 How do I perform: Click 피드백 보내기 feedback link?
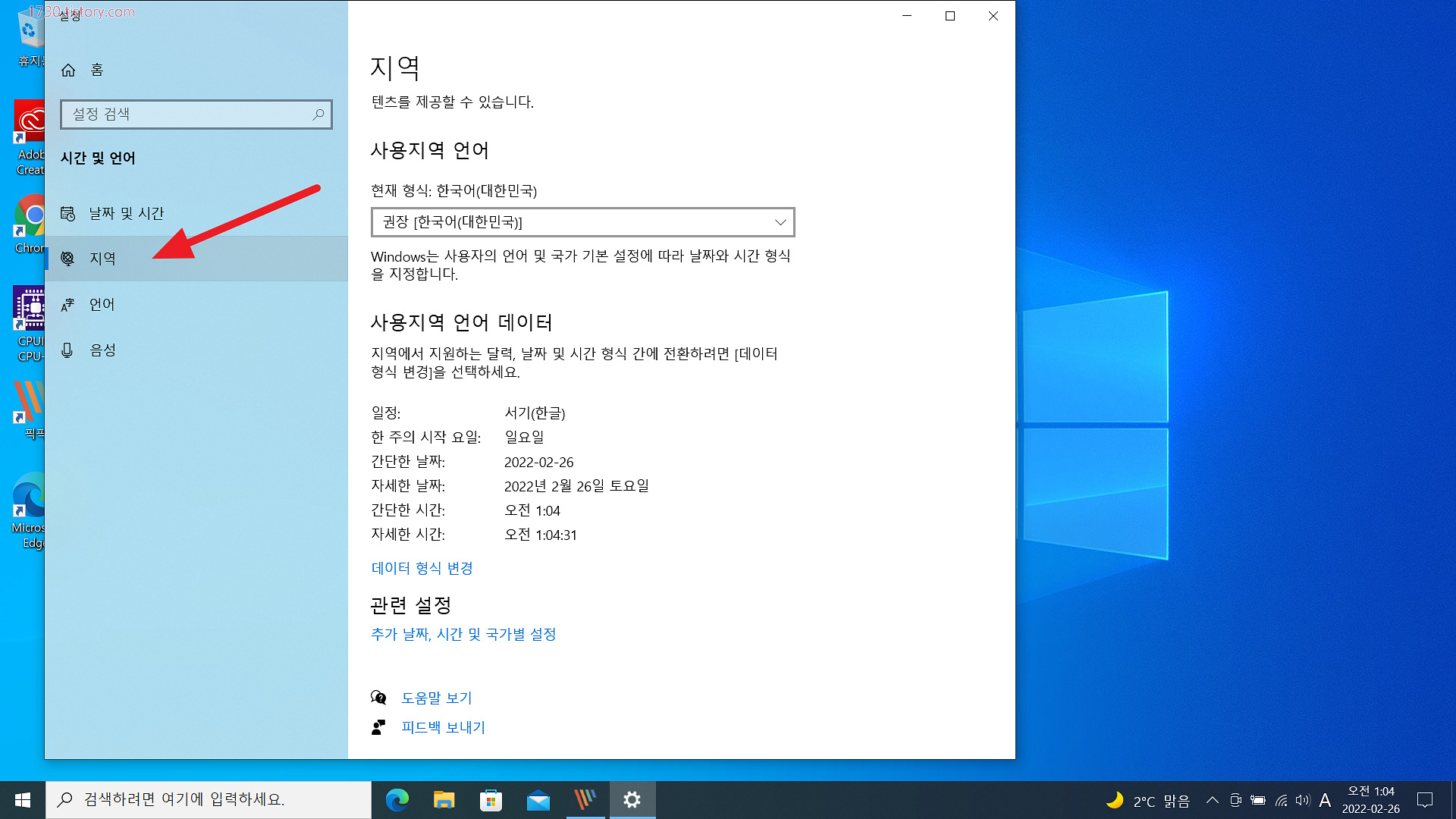click(443, 727)
